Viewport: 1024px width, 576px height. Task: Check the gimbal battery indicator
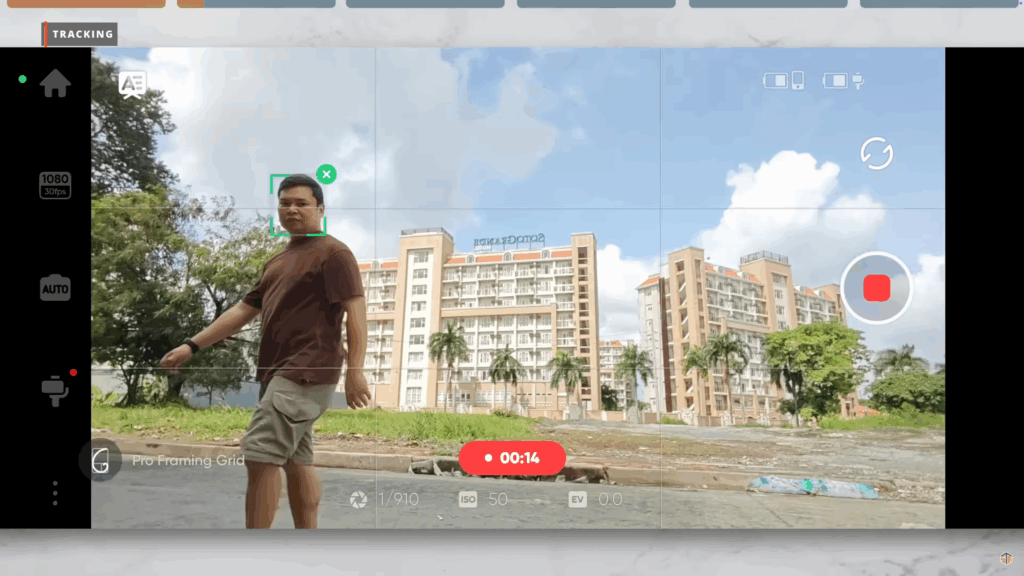[843, 80]
